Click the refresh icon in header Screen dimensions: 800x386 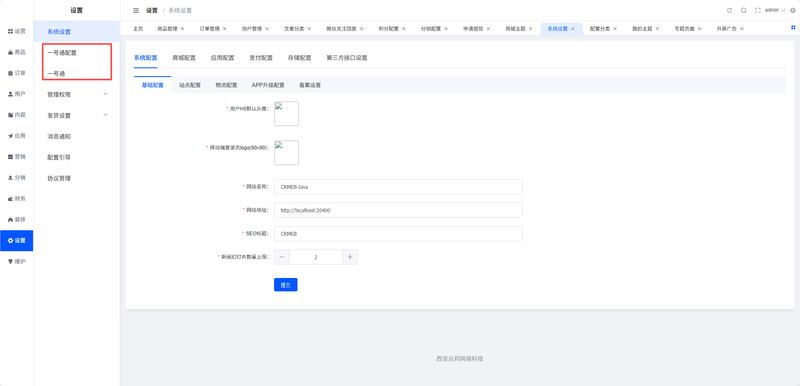point(729,10)
